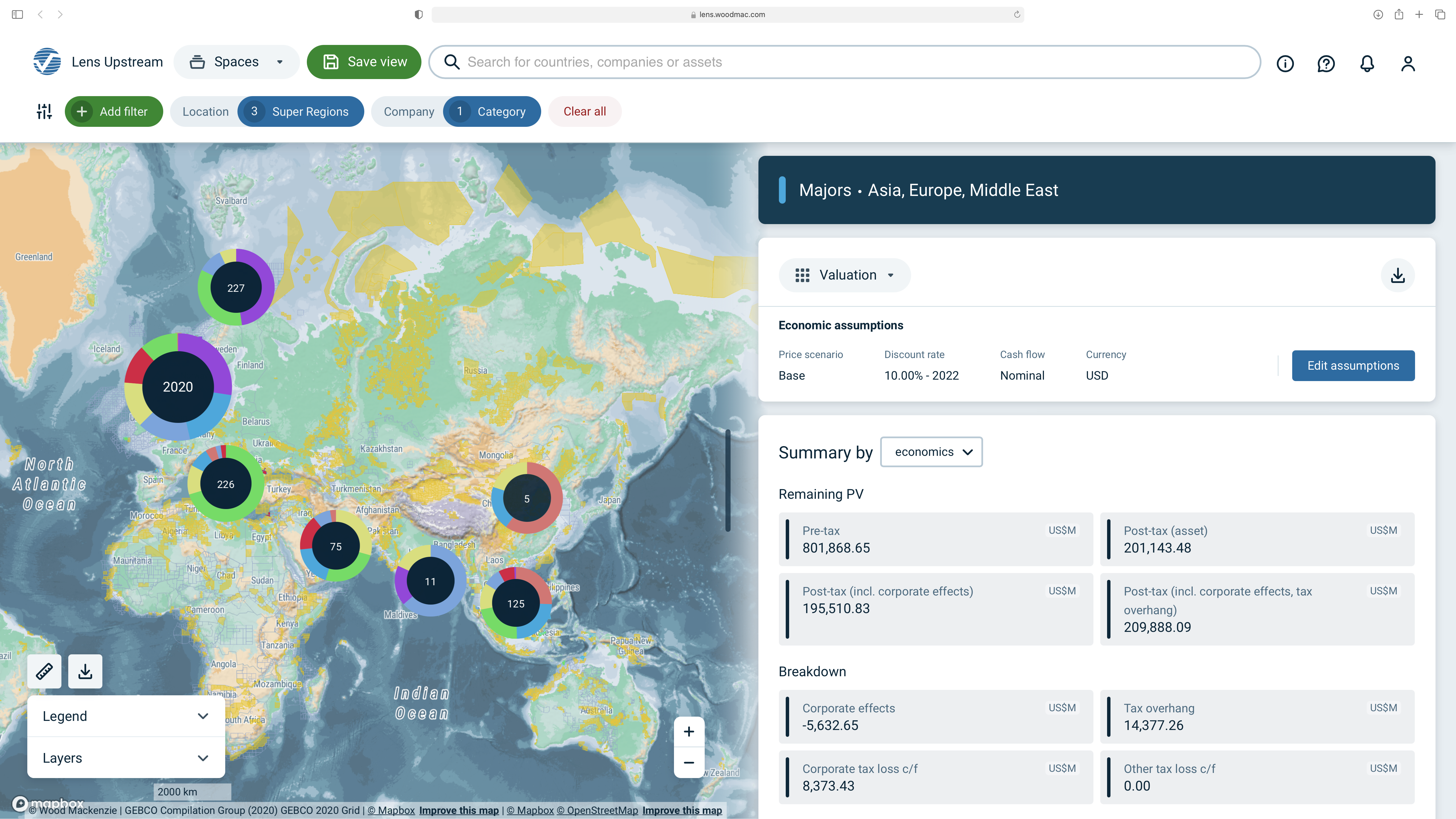Click the Category filter chip
The height and width of the screenshot is (819, 1456).
coord(491,111)
